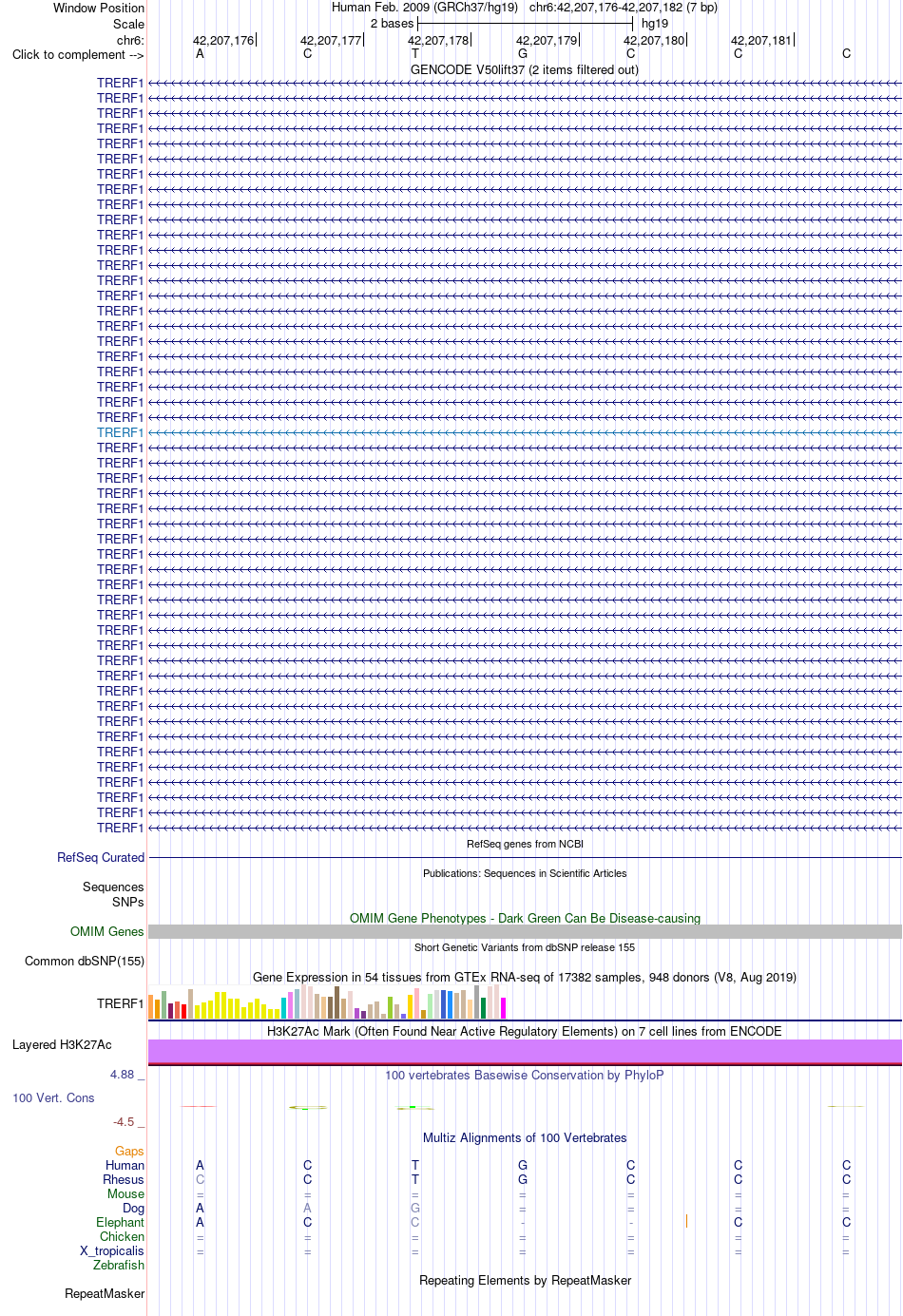Select the Rhesus species row label
The image size is (903, 1316).
point(124,1179)
